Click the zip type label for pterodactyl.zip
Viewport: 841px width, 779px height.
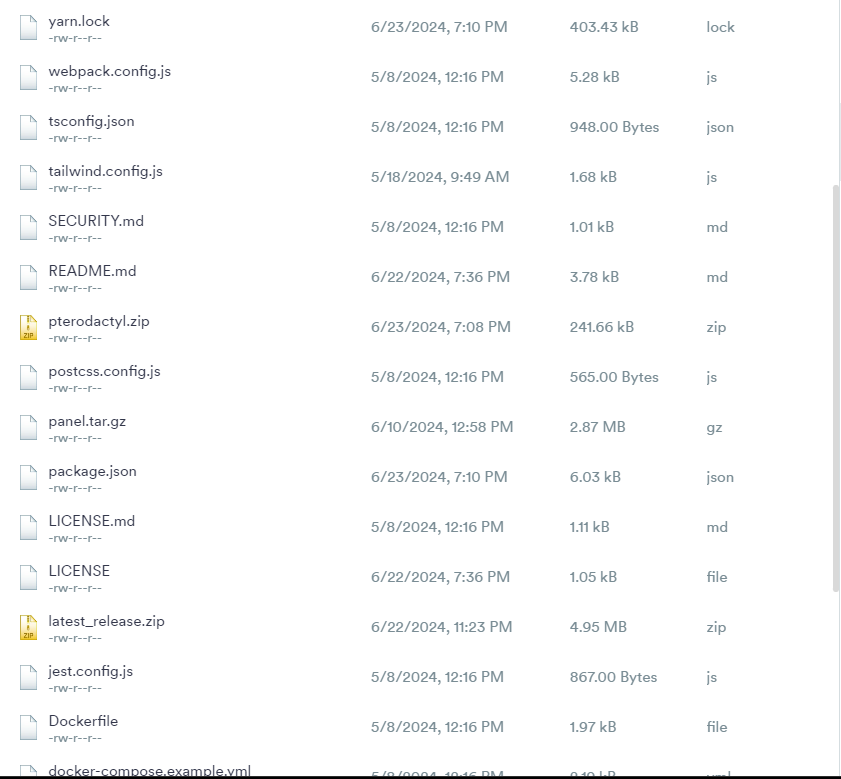click(716, 327)
